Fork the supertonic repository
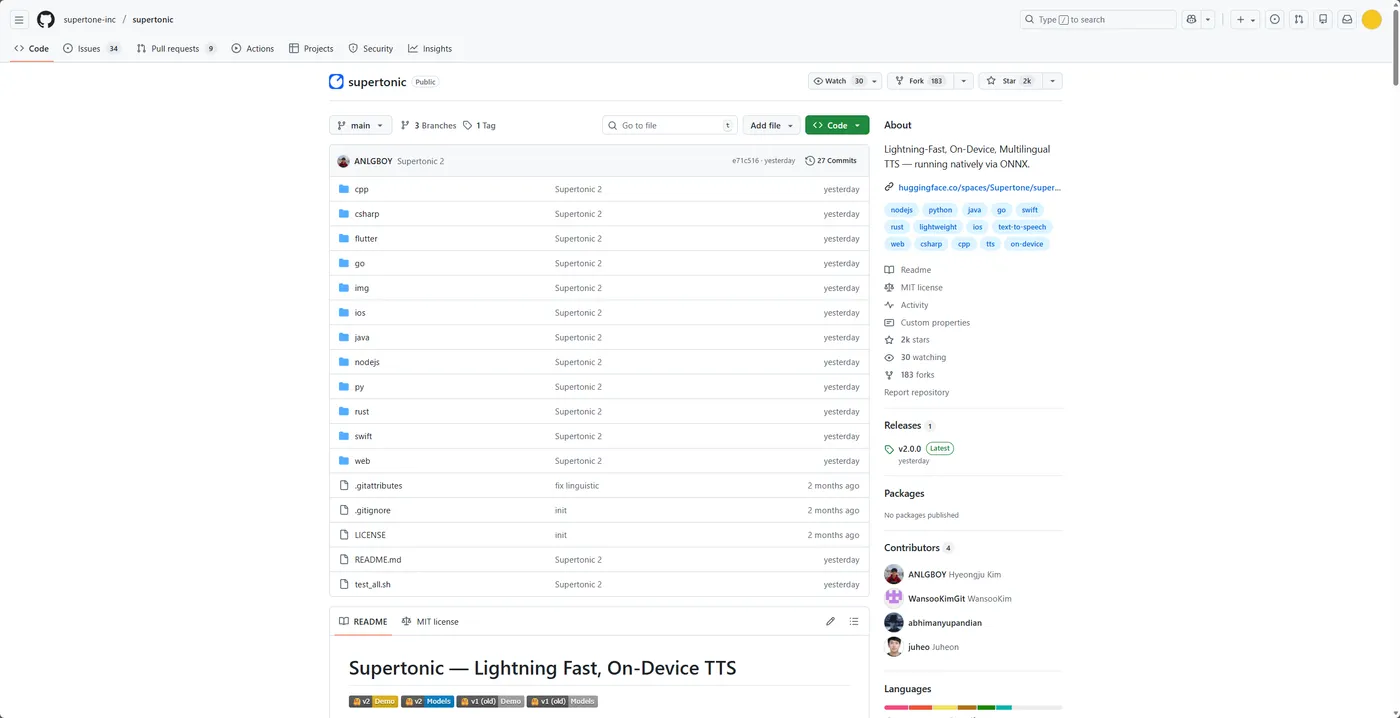Screen dimensions: 1400x718 (x=920, y=81)
